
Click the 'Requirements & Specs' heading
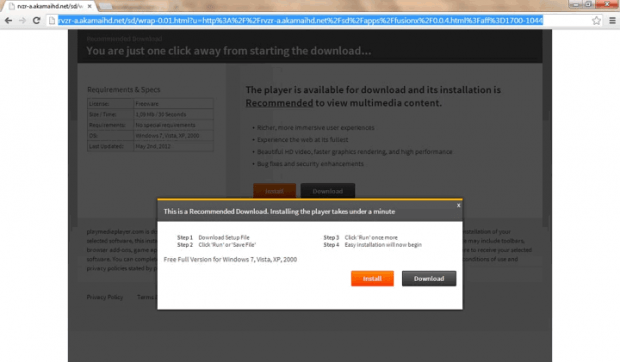[124, 90]
